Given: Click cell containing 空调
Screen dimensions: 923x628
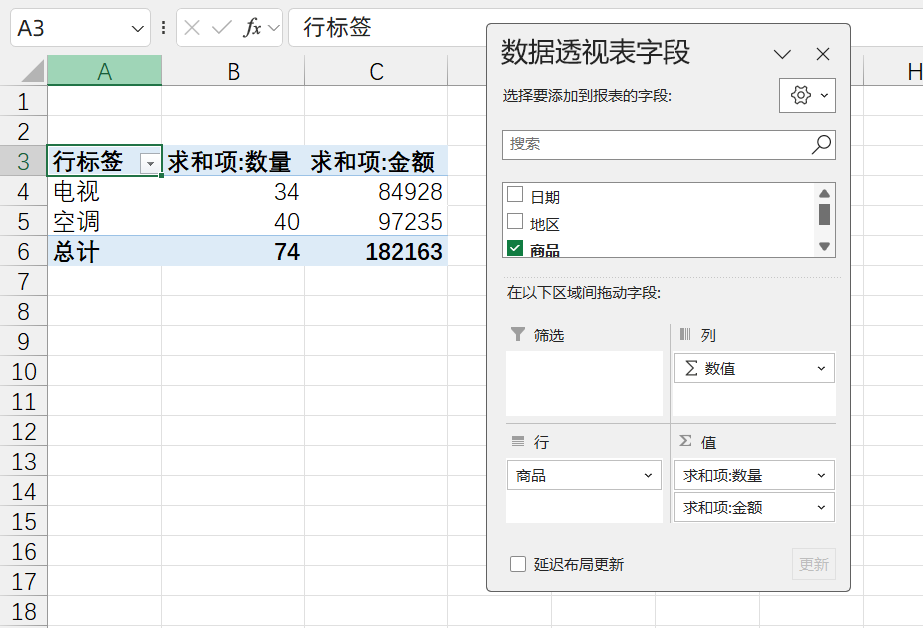Looking at the screenshot, I should point(105,221).
